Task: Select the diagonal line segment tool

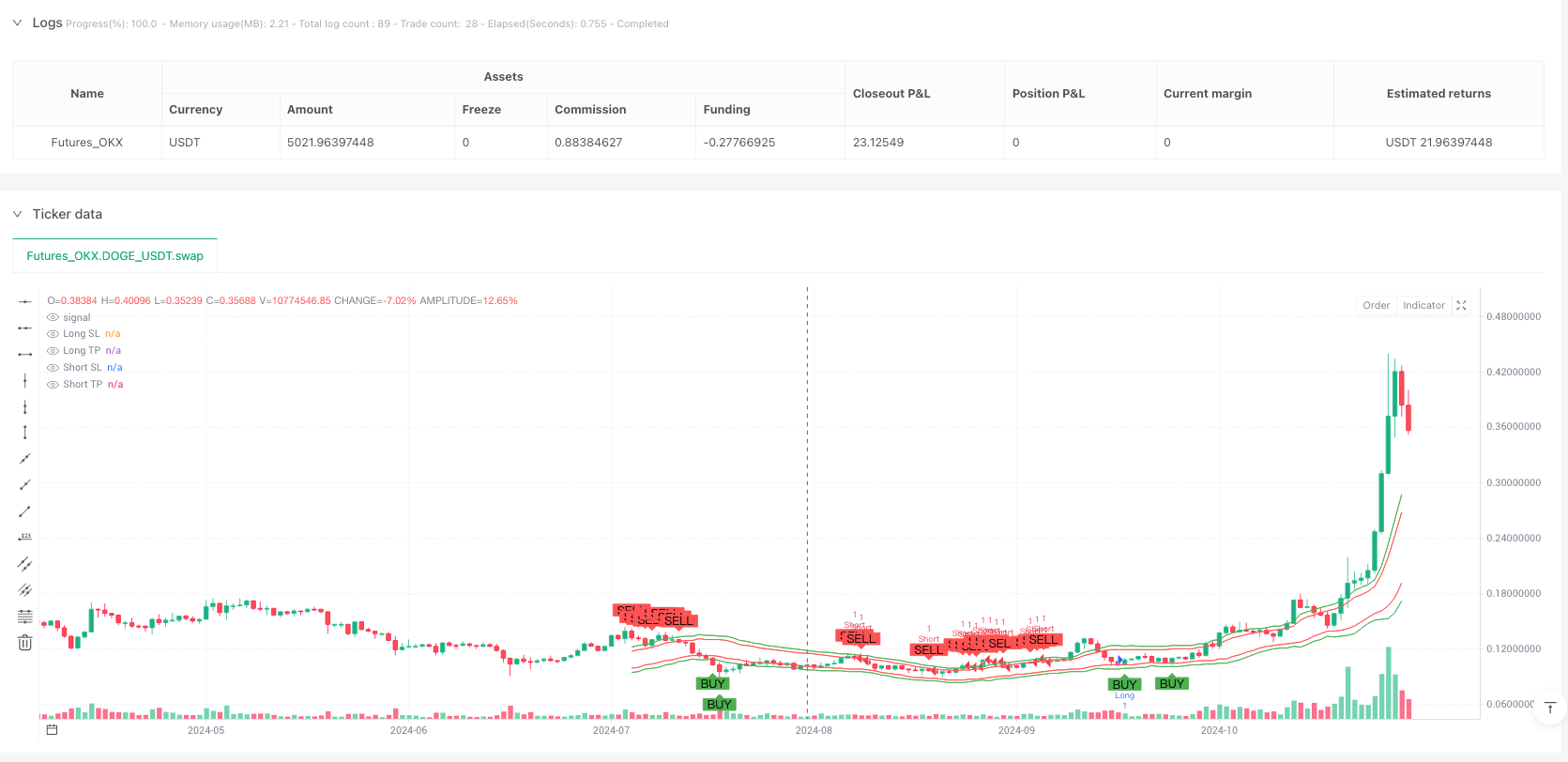Action: tap(25, 511)
